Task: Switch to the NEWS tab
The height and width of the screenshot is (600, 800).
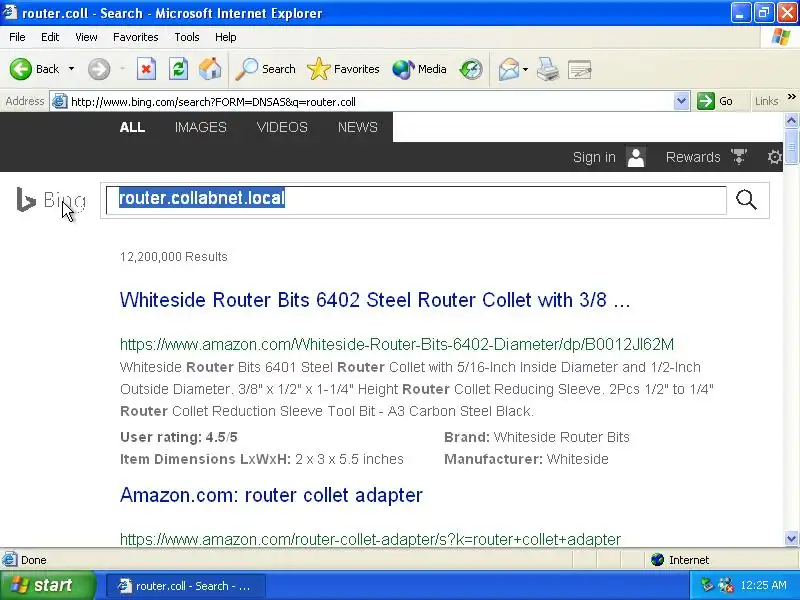Action: click(x=358, y=127)
